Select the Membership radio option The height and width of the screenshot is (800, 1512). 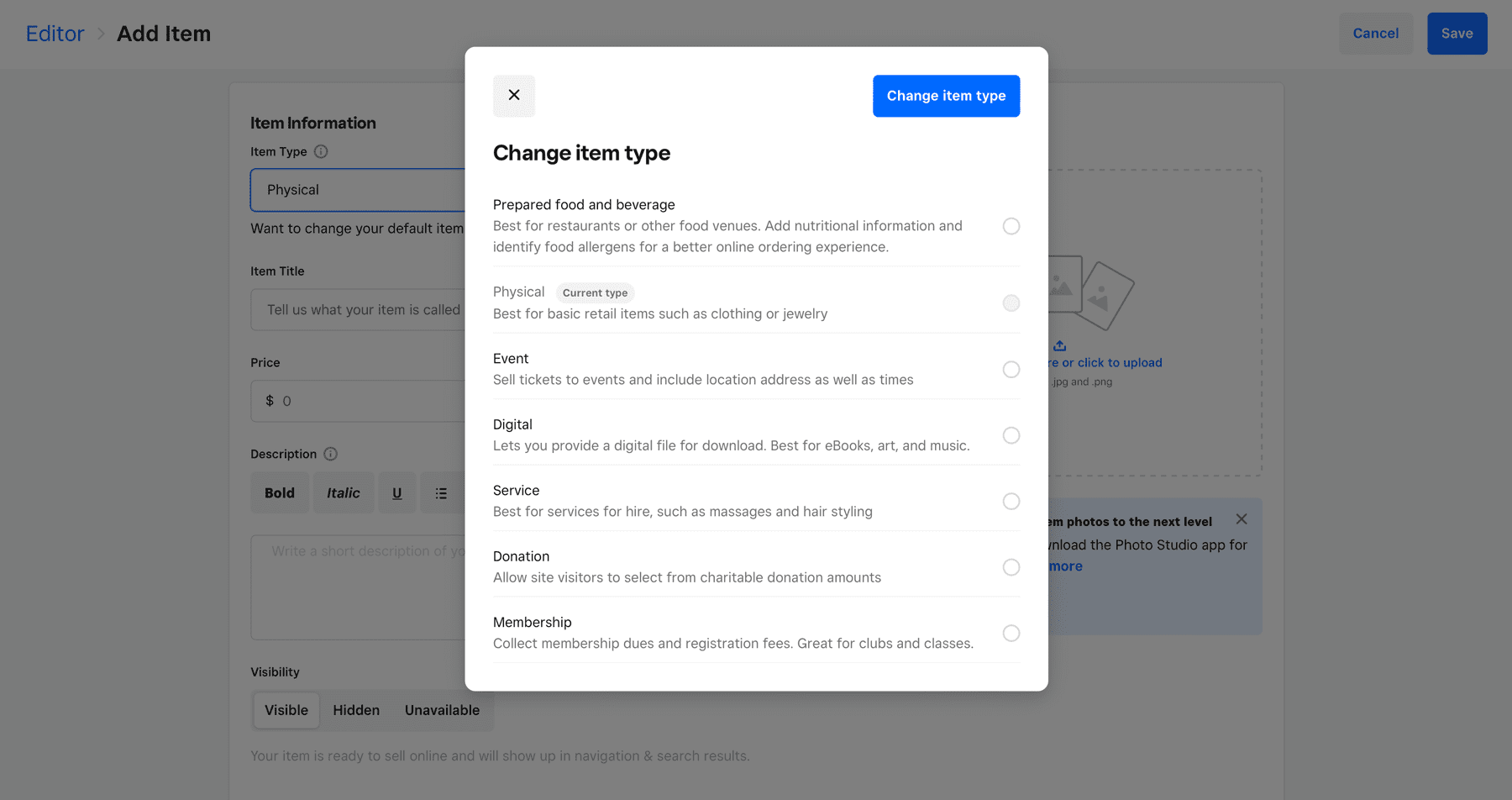pyautogui.click(x=1011, y=634)
